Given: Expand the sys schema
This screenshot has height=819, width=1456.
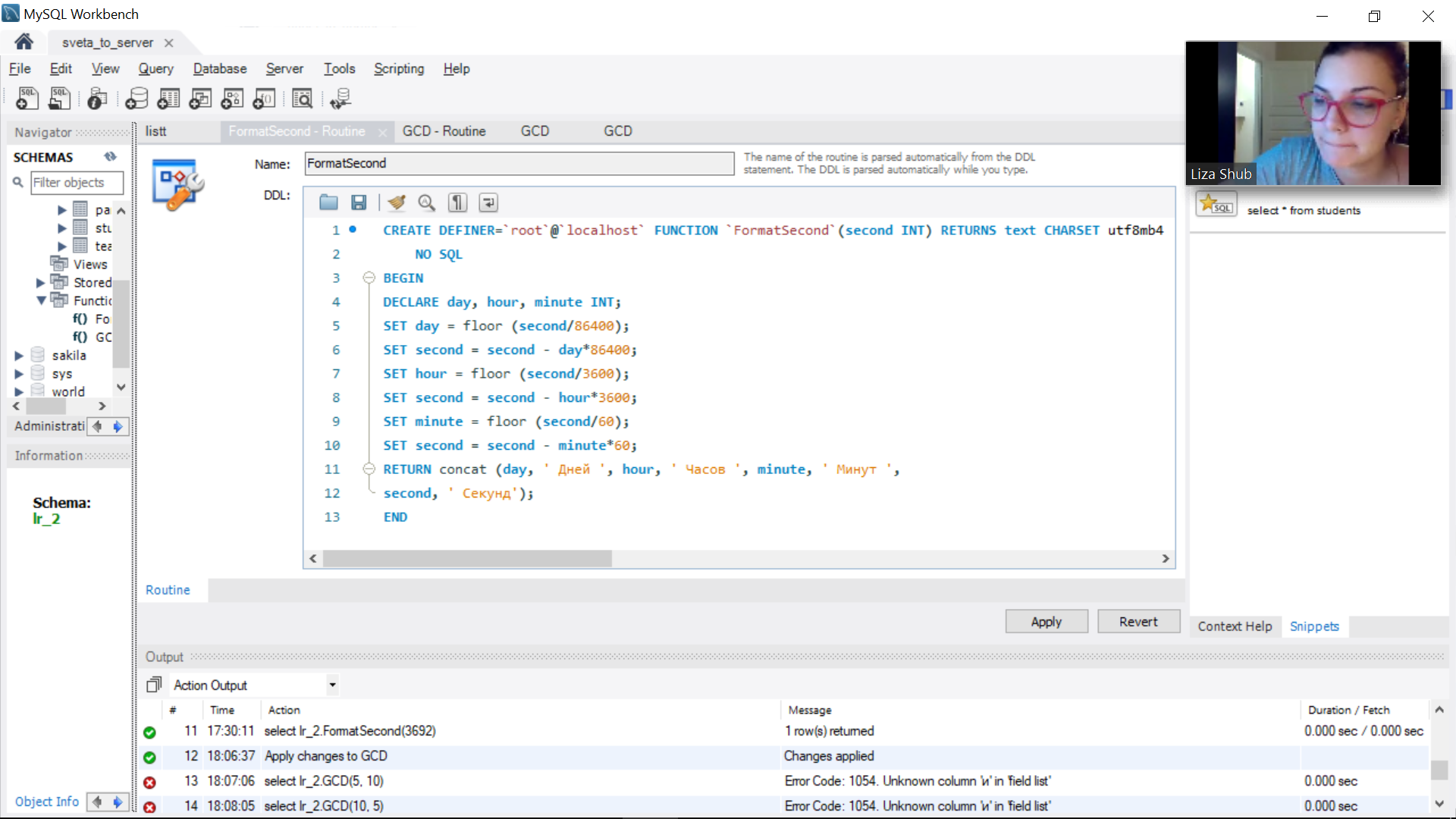Looking at the screenshot, I should (x=19, y=374).
